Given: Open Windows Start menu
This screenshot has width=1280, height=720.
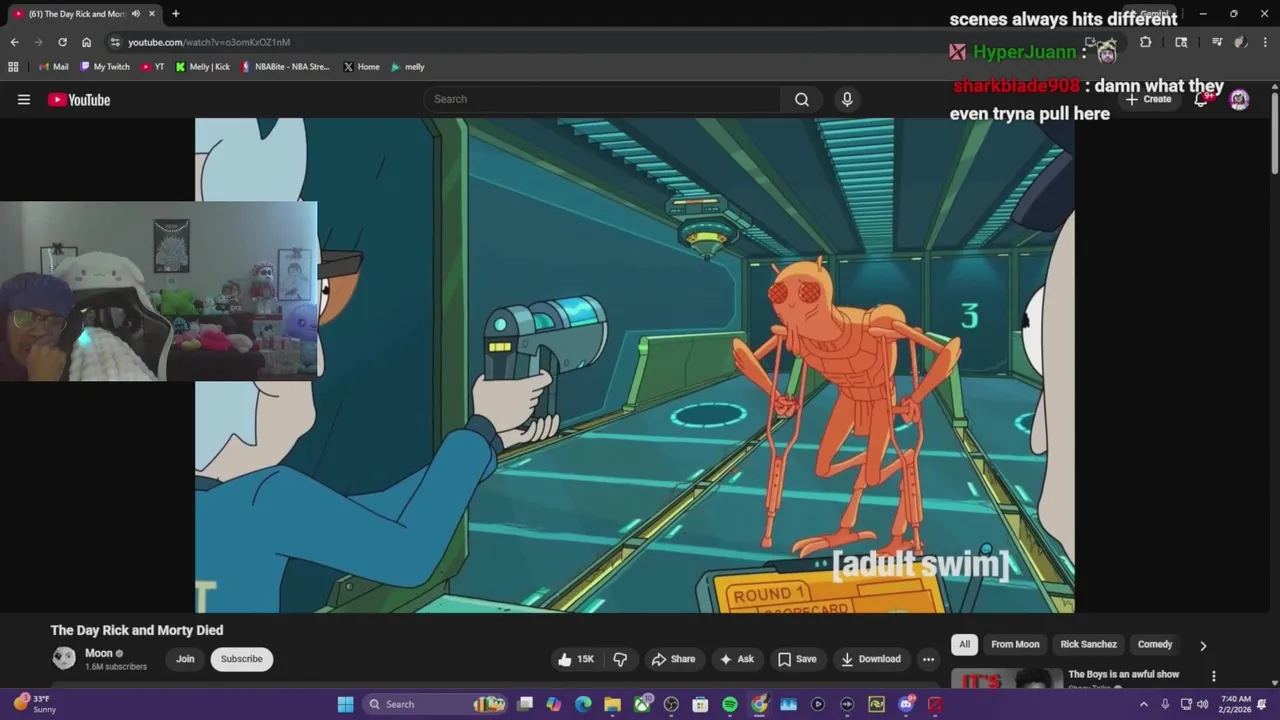Looking at the screenshot, I should [x=345, y=704].
